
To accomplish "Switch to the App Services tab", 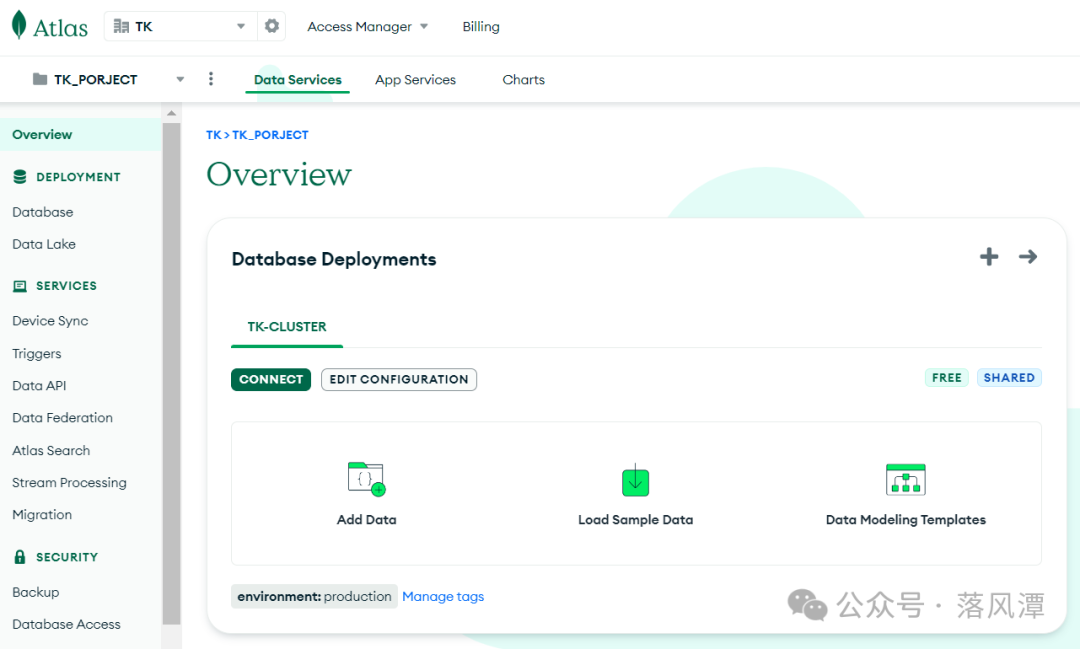I will [x=415, y=79].
